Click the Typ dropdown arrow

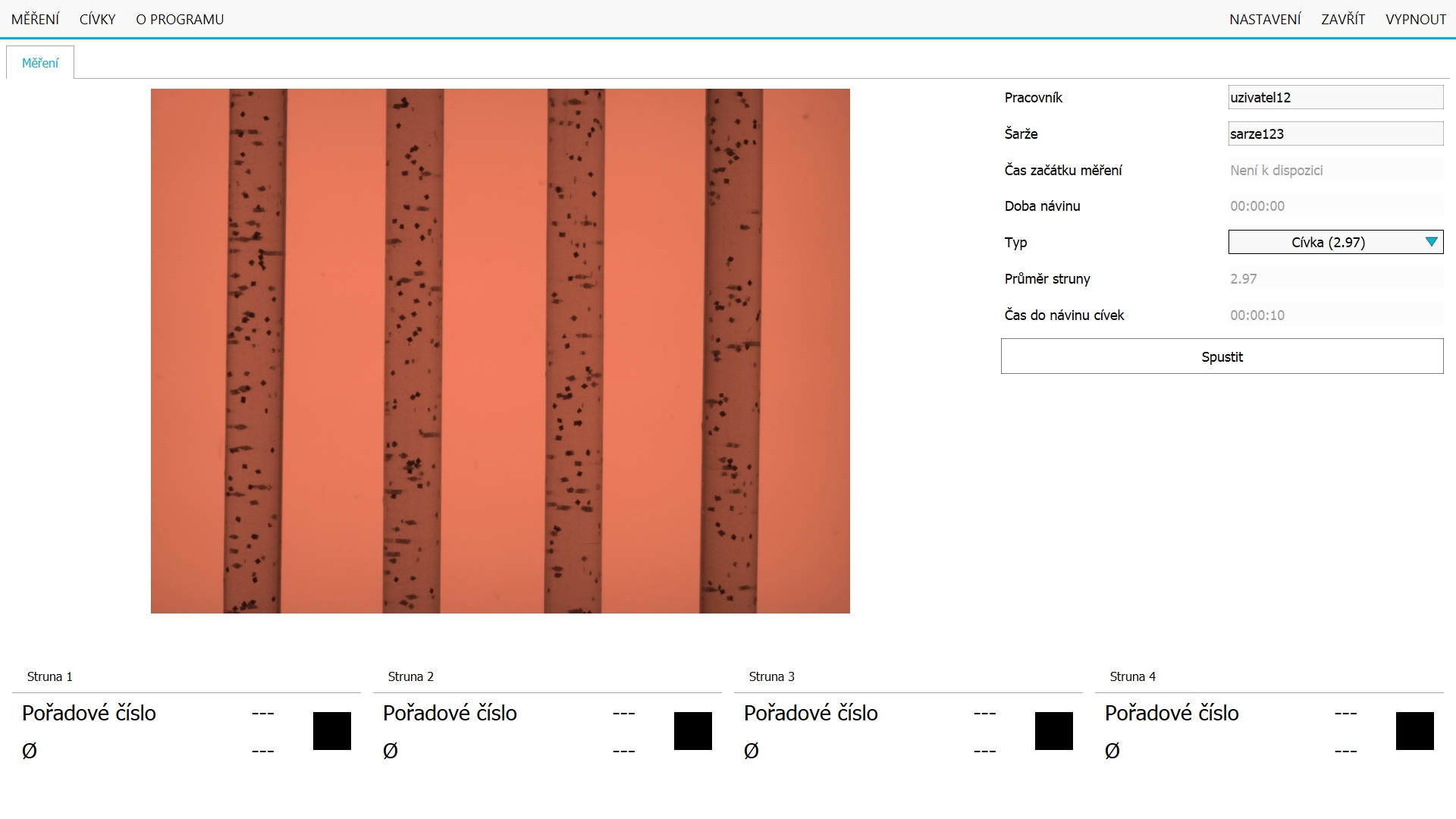coord(1431,242)
